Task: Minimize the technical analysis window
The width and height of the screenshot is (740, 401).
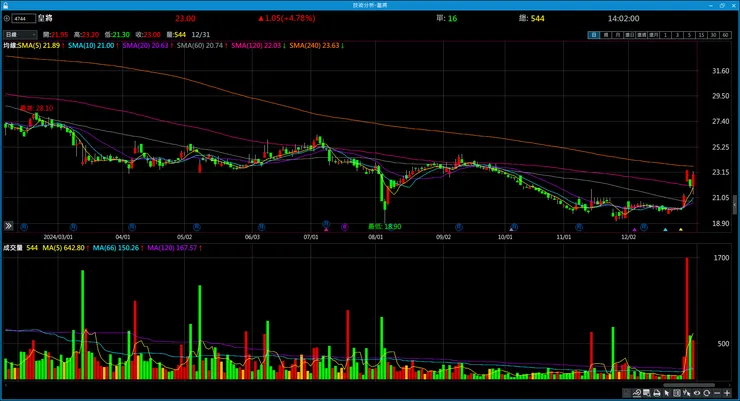Action: coord(711,5)
